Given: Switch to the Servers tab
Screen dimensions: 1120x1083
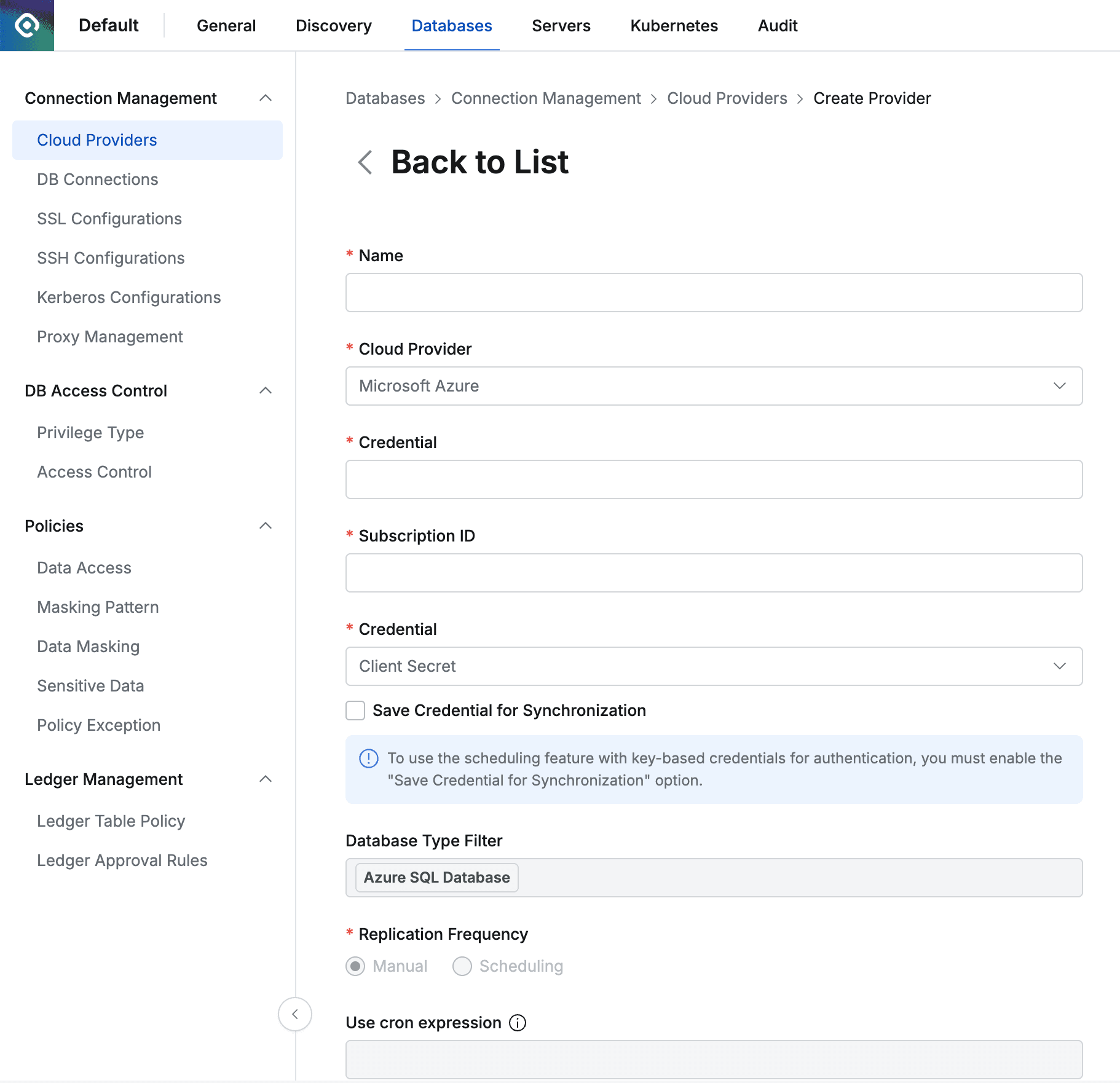Looking at the screenshot, I should (561, 25).
